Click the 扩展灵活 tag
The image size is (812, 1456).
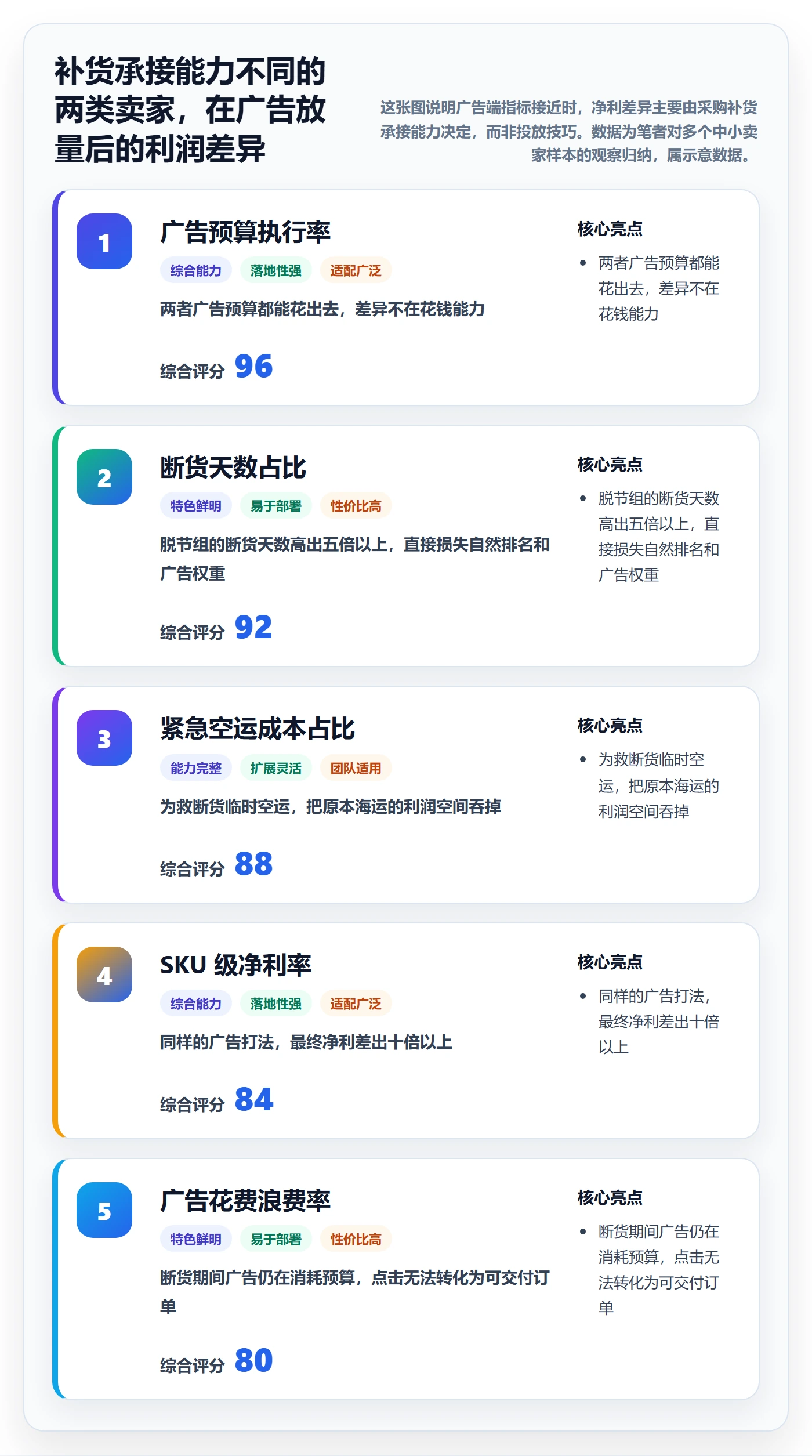(276, 768)
